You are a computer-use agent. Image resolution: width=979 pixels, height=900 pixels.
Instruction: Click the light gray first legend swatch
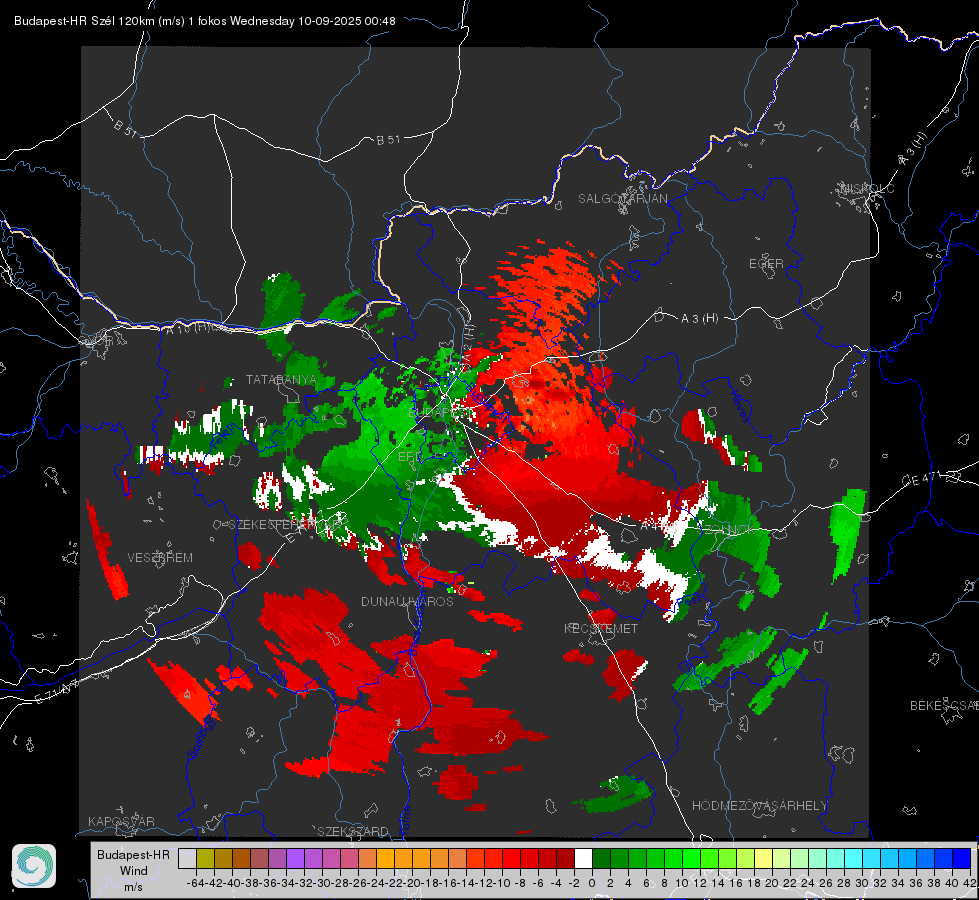tap(187, 858)
